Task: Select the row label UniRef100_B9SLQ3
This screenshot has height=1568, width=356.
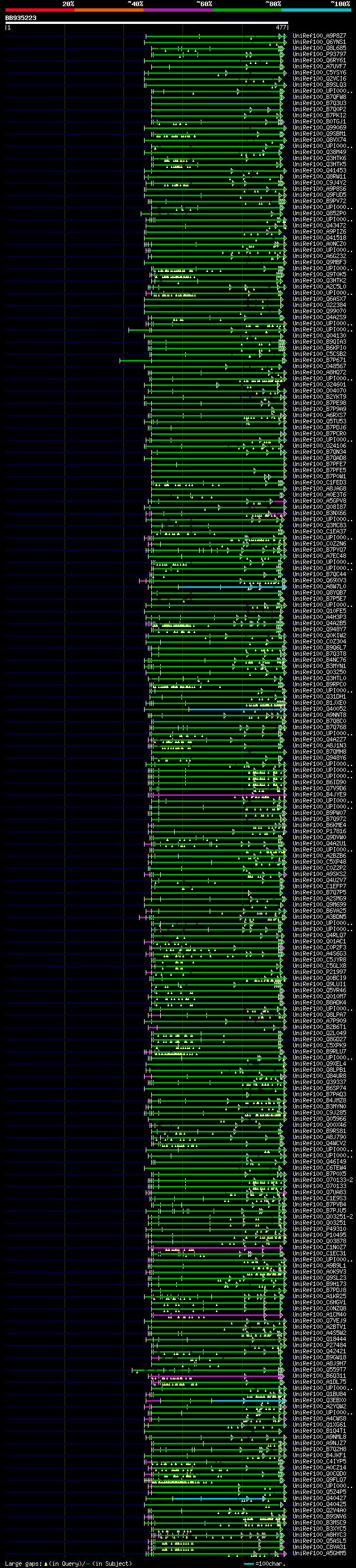Action: click(319, 85)
